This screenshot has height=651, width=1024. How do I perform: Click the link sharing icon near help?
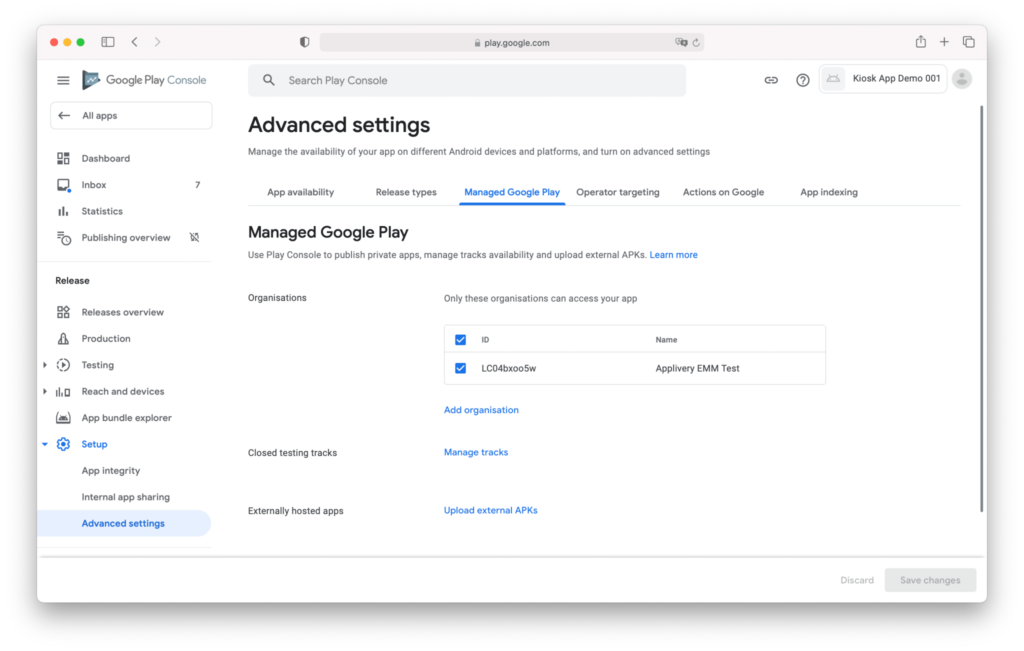pyautogui.click(x=771, y=79)
